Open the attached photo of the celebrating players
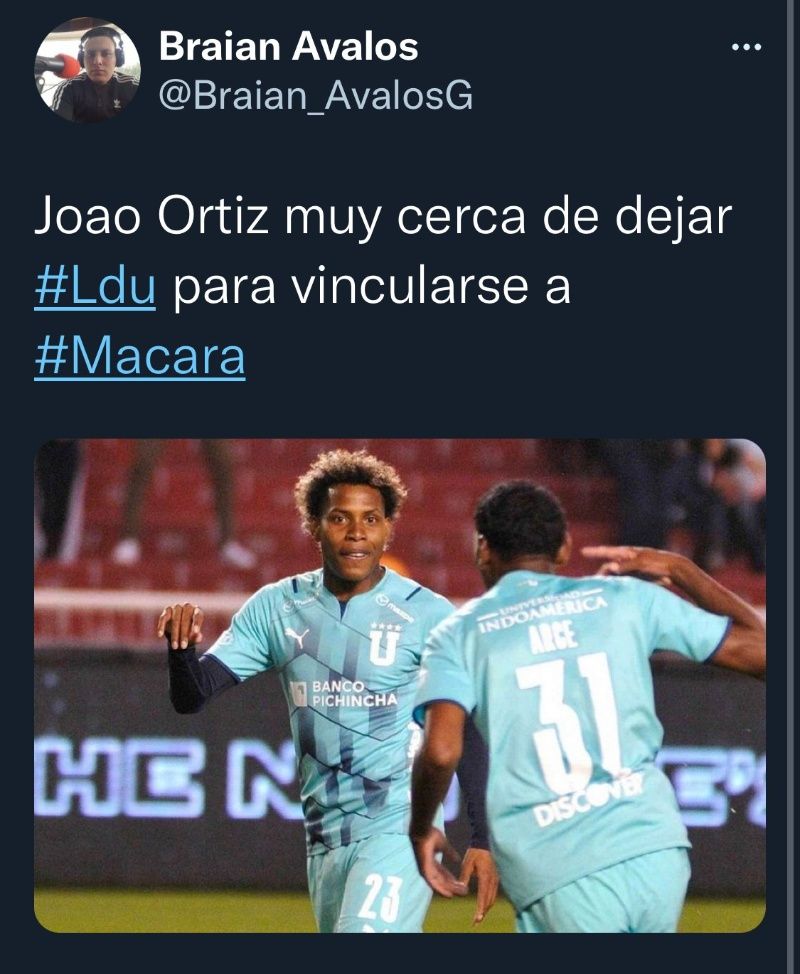800x974 pixels. [x=400, y=686]
